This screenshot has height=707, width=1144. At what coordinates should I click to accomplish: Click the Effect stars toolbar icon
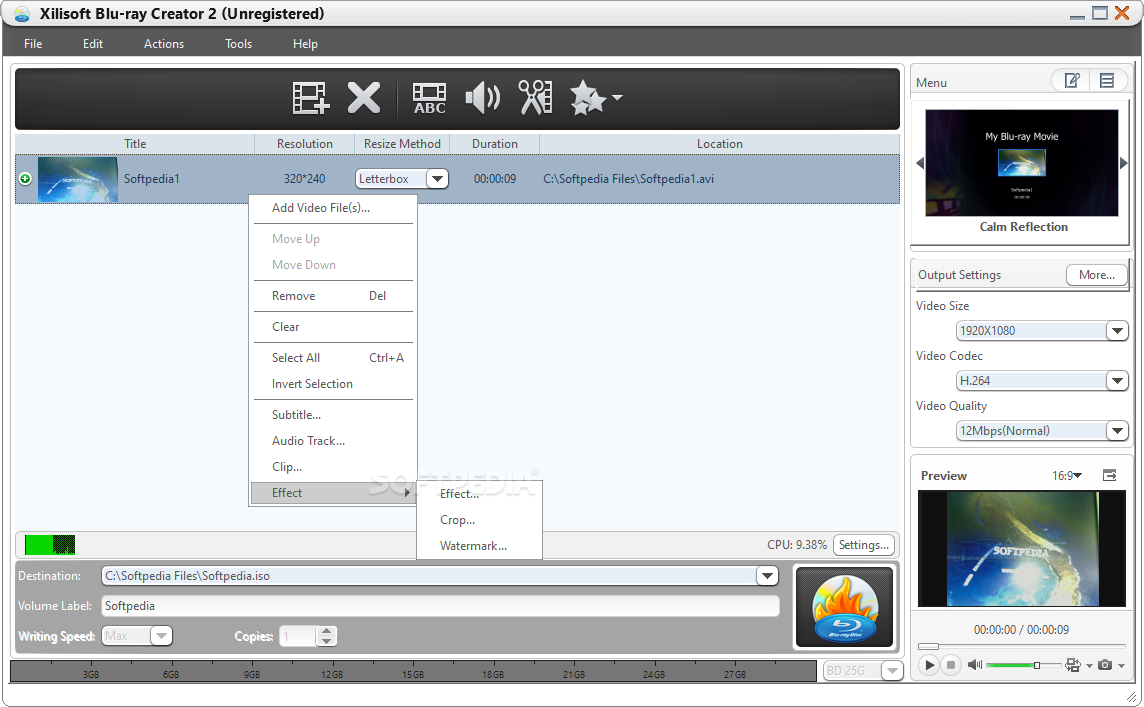click(x=587, y=98)
